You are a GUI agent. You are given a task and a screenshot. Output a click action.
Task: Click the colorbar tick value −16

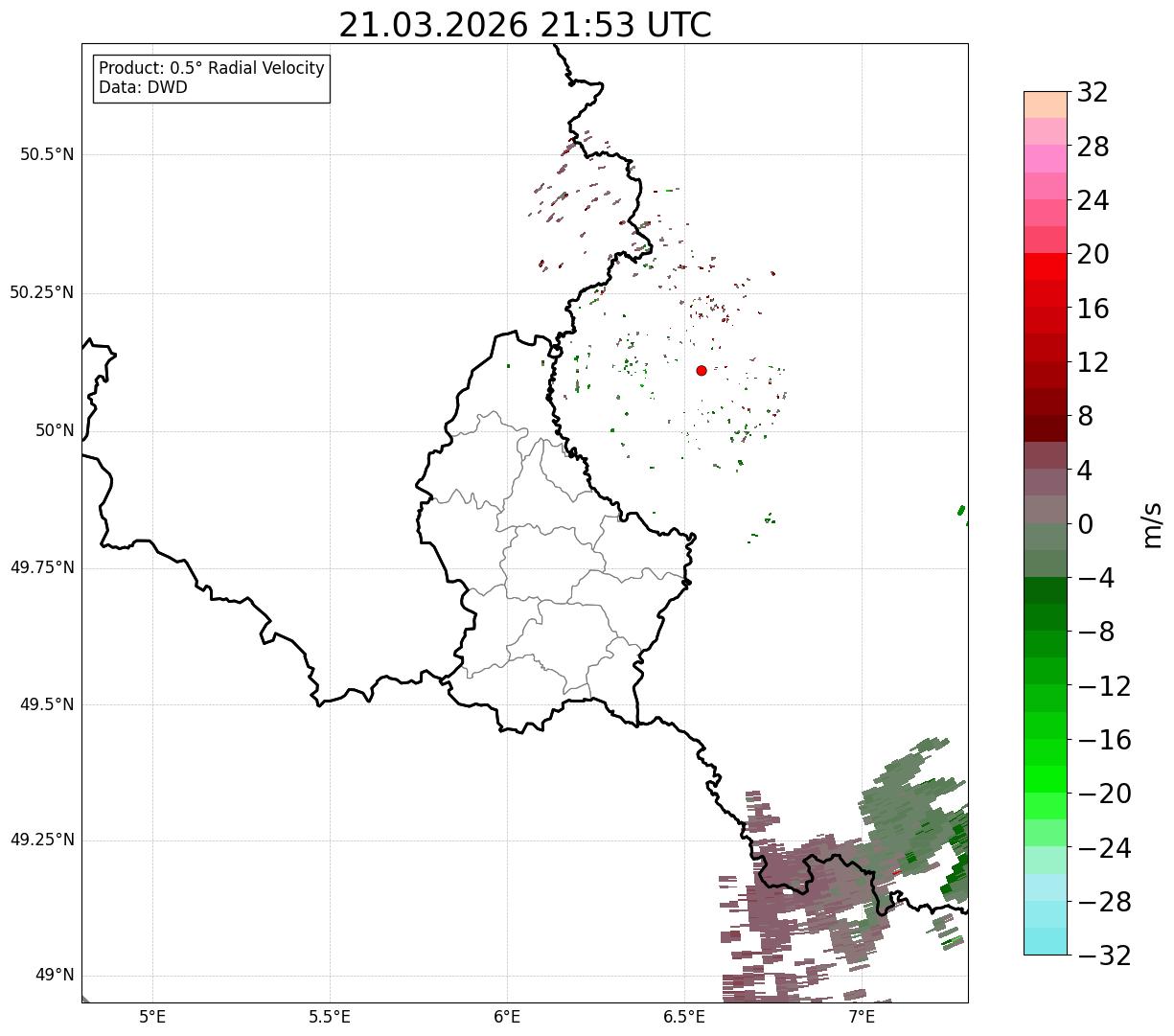[x=1104, y=740]
